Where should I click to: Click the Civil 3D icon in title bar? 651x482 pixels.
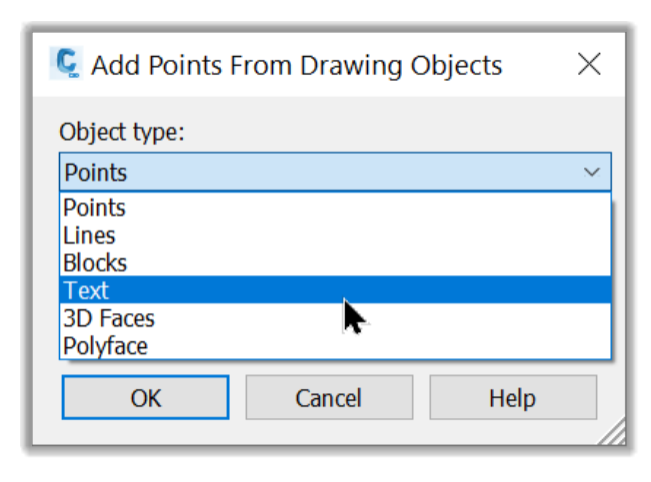(x=67, y=65)
